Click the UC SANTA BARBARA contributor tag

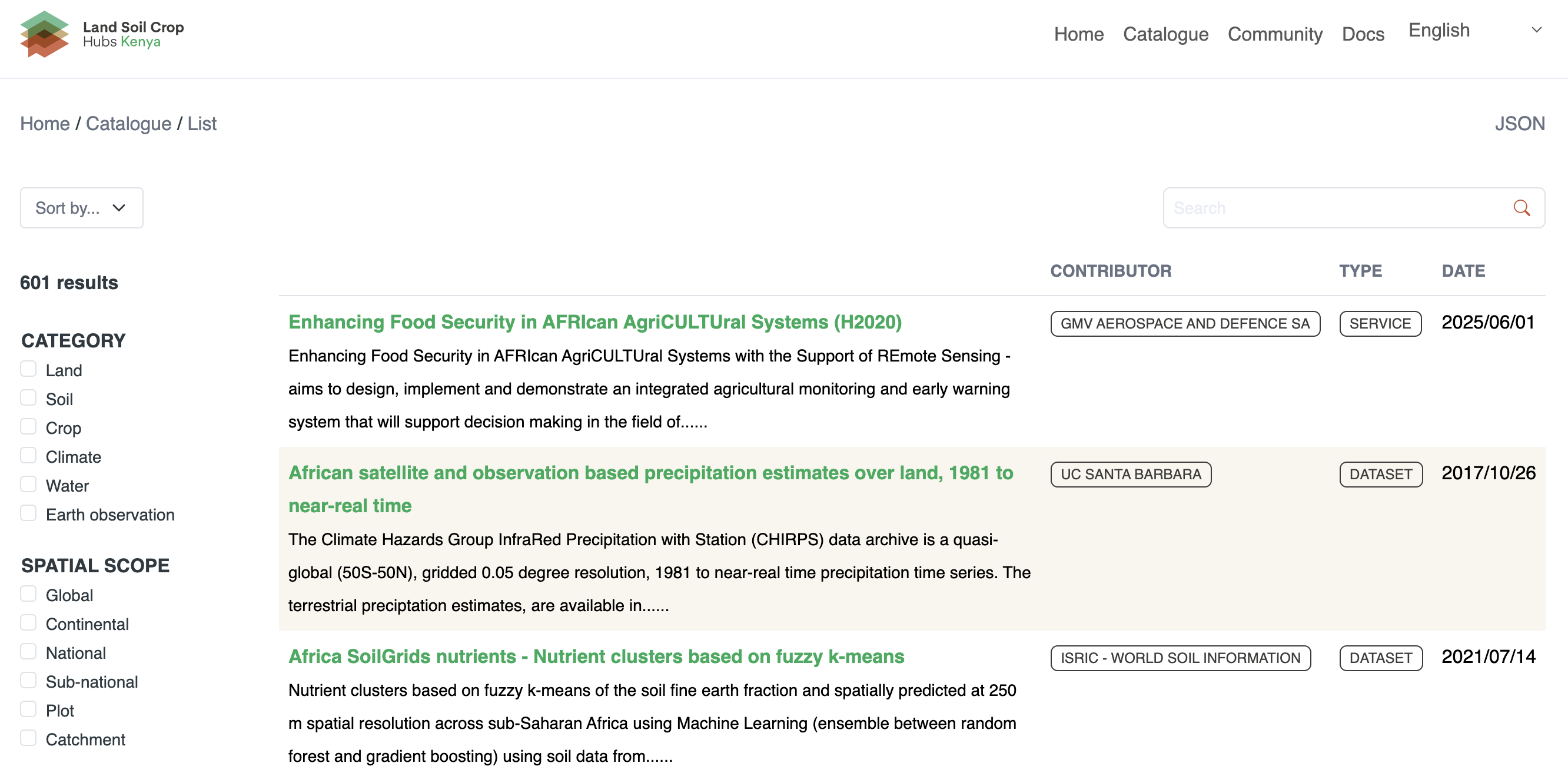(x=1130, y=475)
